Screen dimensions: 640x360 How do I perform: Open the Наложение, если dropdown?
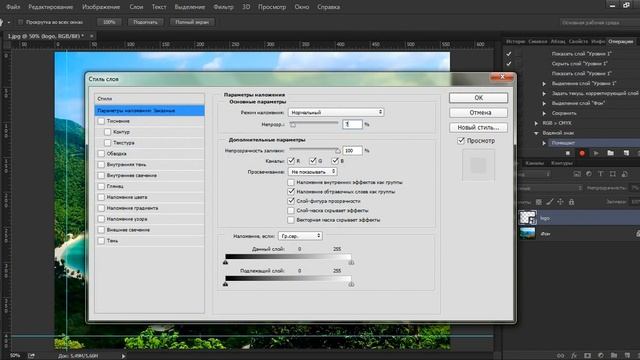click(x=300, y=236)
